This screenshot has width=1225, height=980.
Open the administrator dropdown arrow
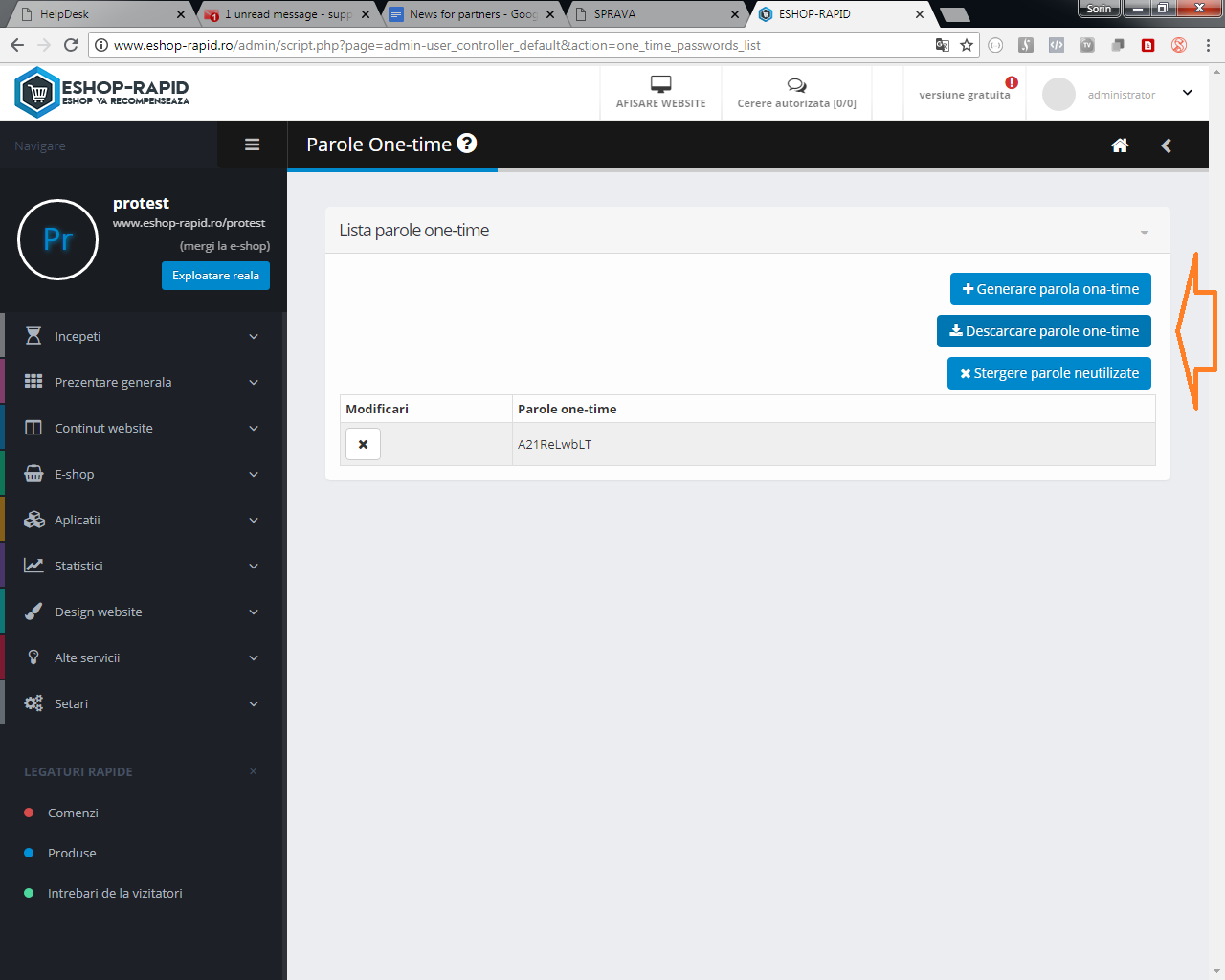point(1188,93)
